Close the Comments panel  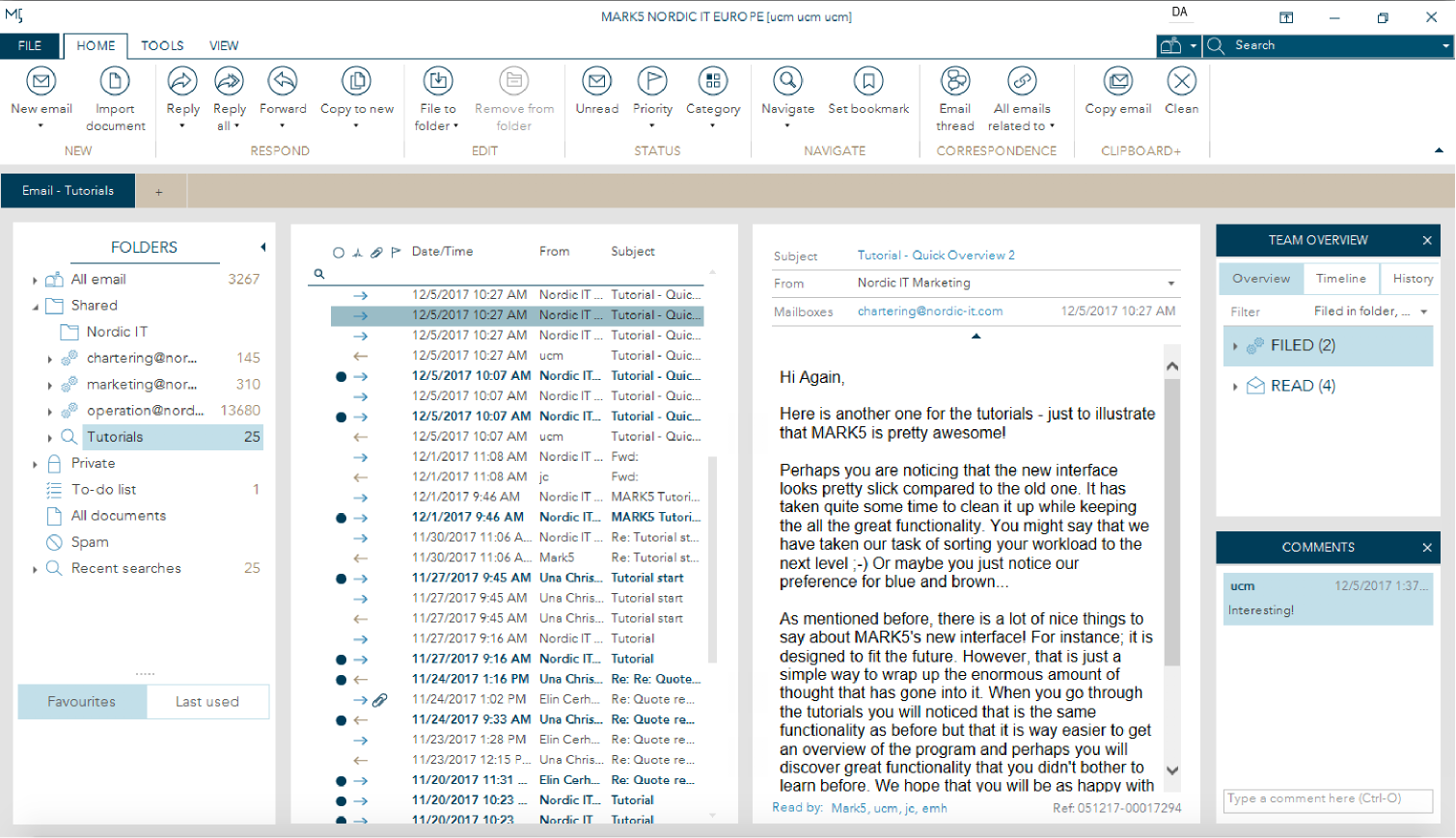(x=1427, y=548)
